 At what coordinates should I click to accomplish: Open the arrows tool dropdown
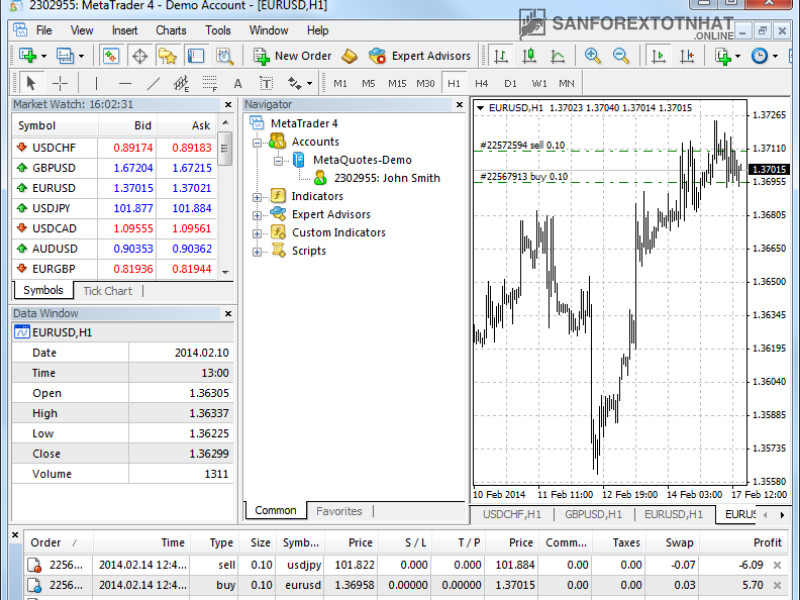(309, 83)
